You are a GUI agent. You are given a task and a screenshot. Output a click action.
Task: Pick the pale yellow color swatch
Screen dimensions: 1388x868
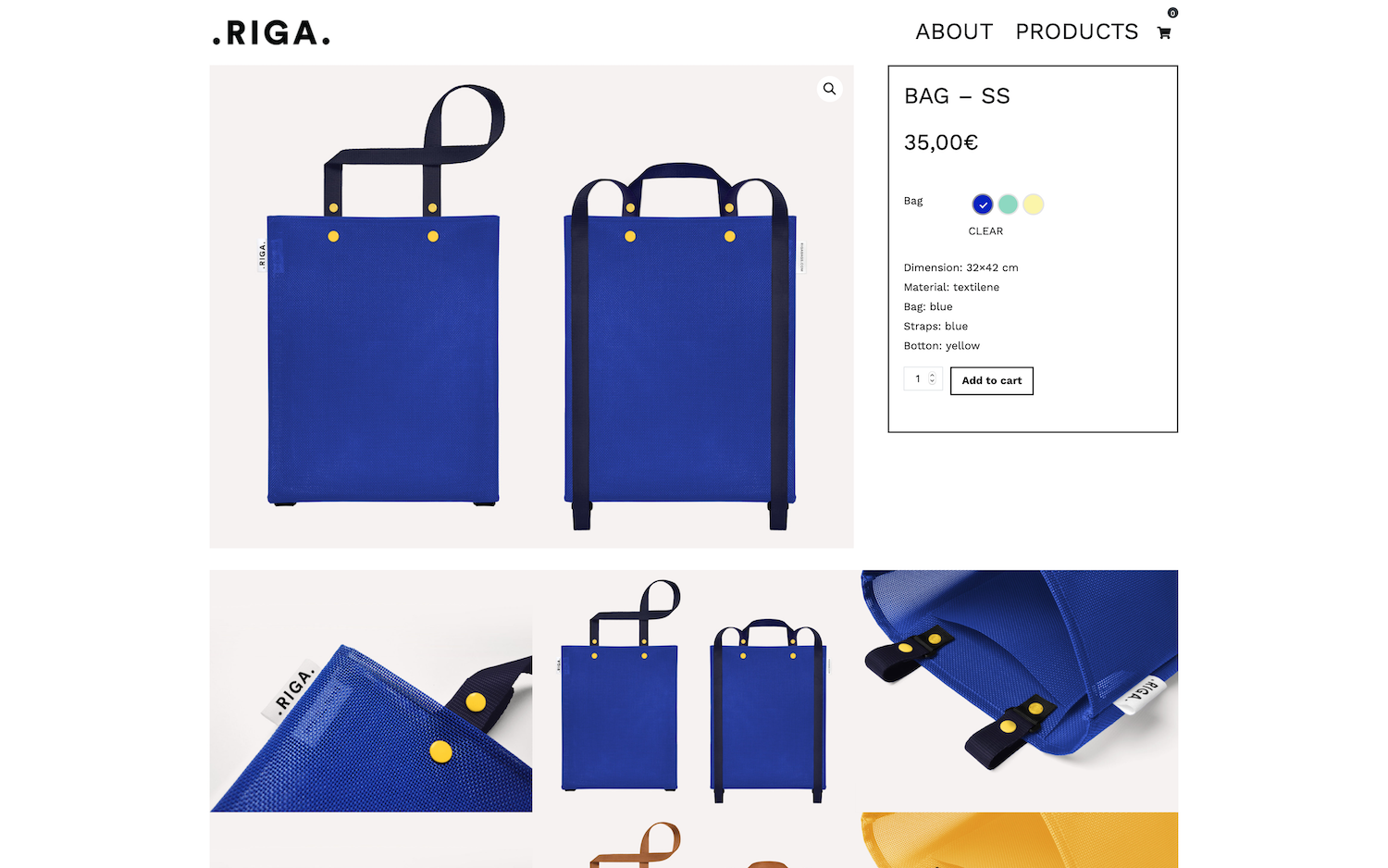pos(1034,205)
